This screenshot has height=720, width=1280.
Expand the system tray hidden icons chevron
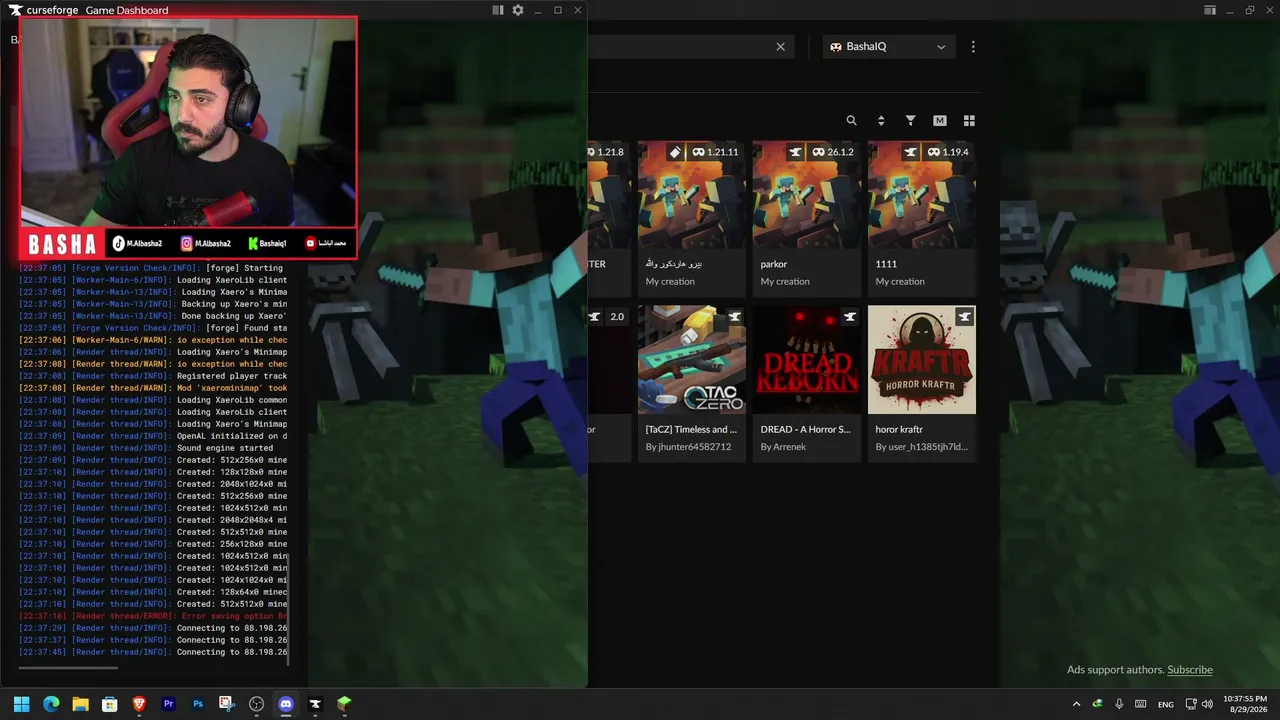[x=1077, y=704]
